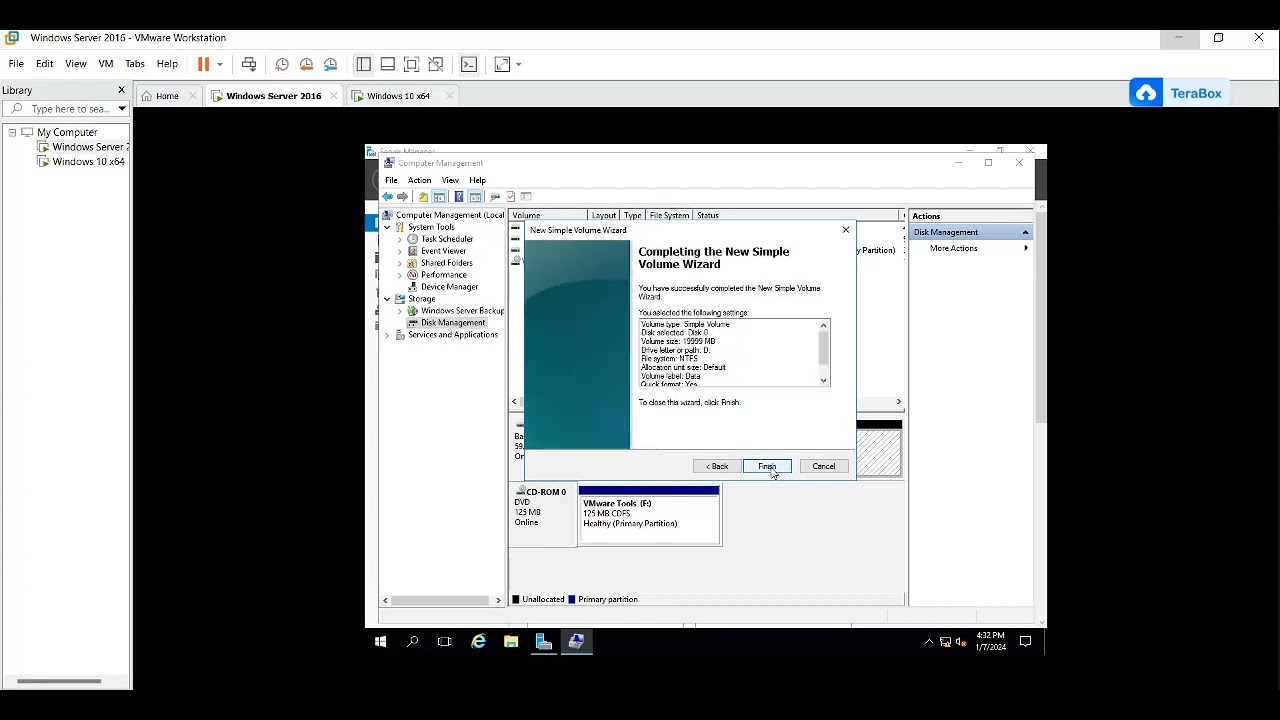The width and height of the screenshot is (1280, 720).
Task: Click the Back arrow in Computer Management toolbar
Action: point(387,197)
